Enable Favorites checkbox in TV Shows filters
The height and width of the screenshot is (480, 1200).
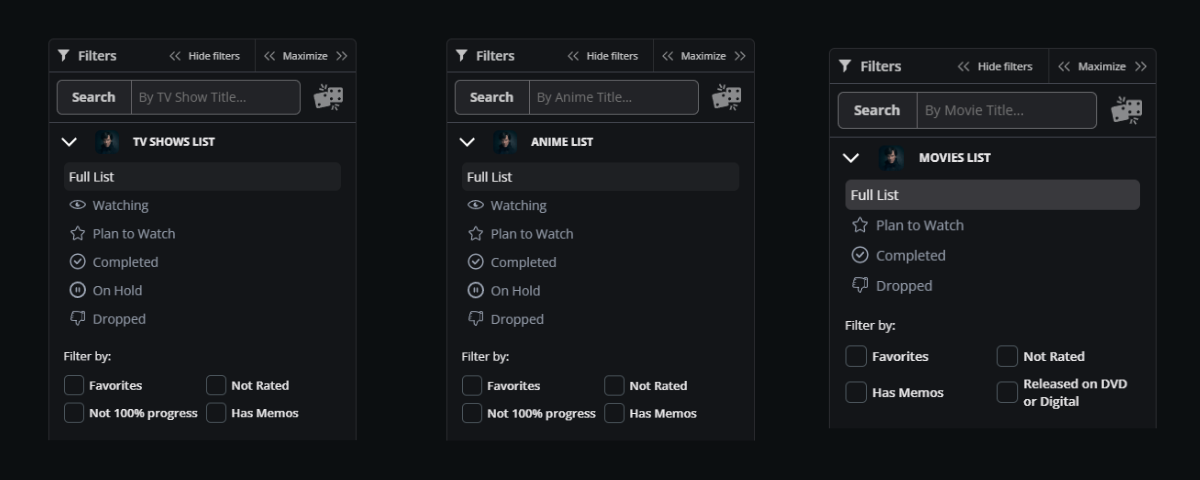click(74, 385)
